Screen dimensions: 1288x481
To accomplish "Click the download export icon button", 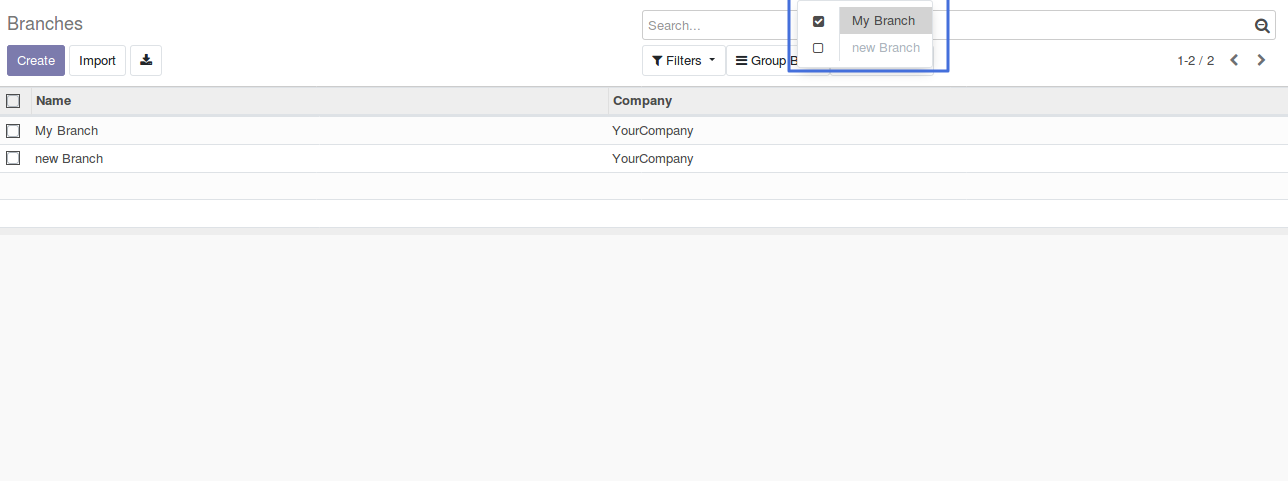I will [146, 60].
